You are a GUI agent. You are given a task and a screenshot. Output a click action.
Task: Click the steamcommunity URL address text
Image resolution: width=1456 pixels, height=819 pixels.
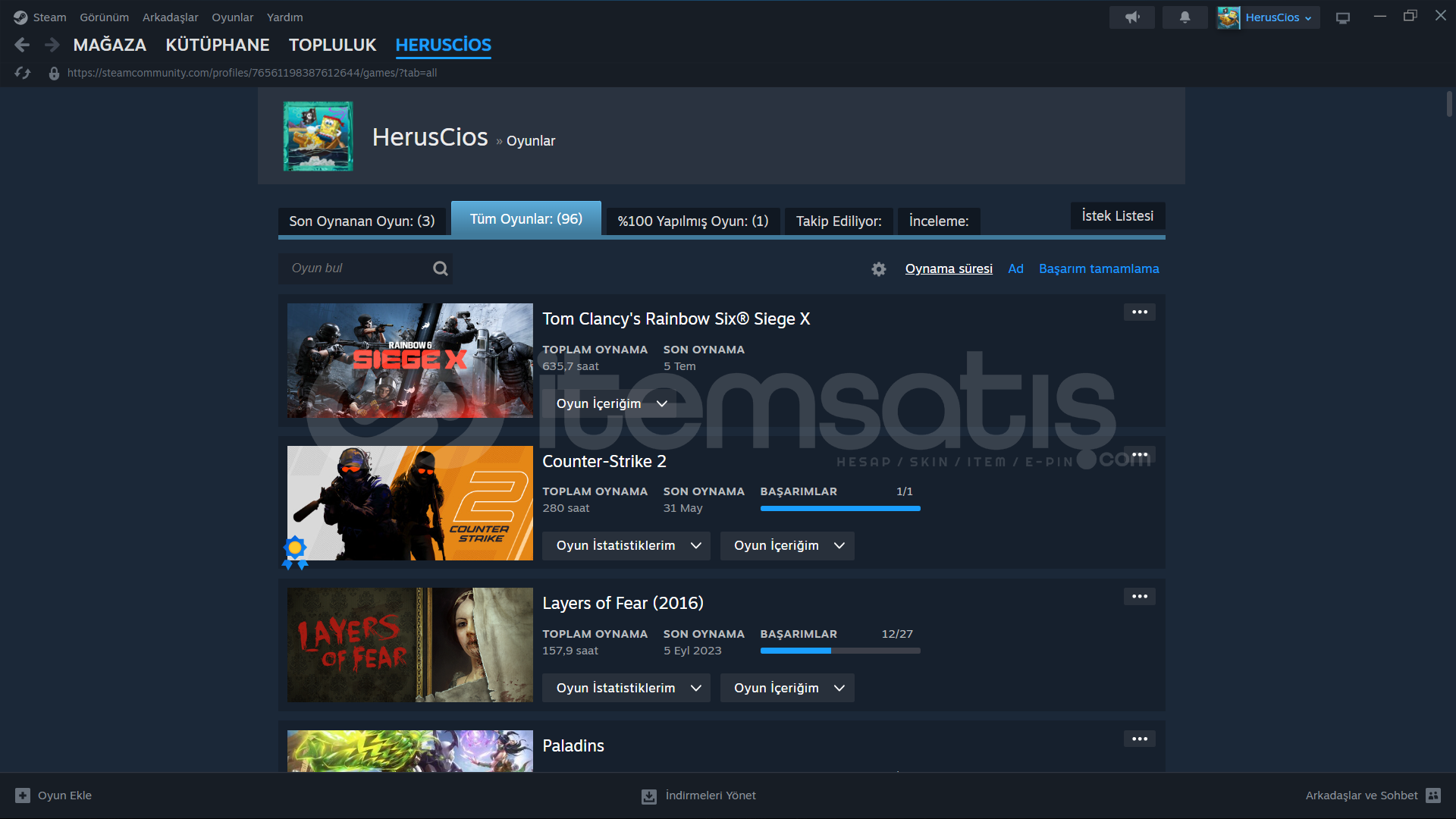[252, 74]
